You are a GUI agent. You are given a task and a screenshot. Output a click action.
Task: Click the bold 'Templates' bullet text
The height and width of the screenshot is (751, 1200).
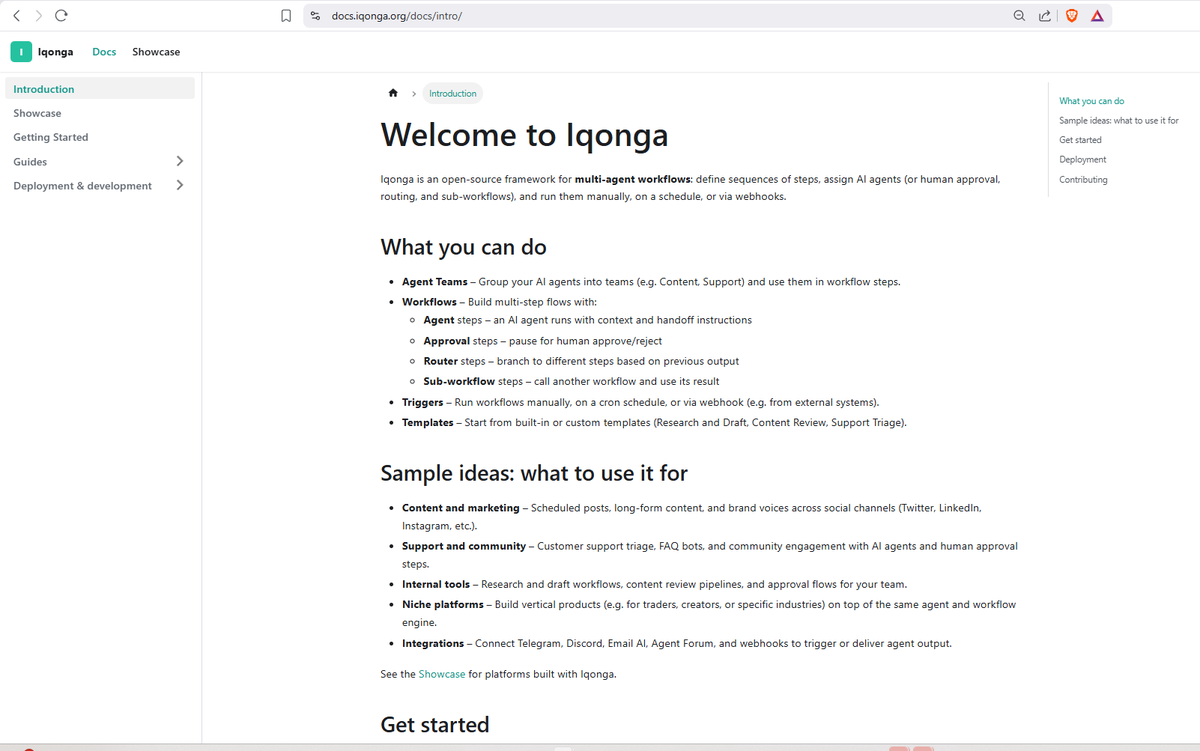pyautogui.click(x=428, y=422)
